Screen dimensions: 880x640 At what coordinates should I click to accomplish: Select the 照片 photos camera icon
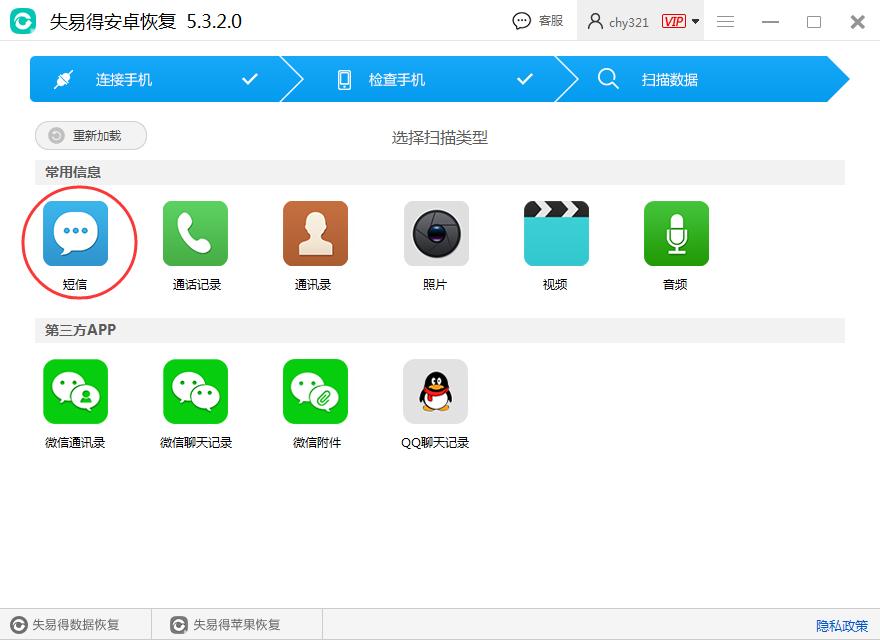pos(435,232)
